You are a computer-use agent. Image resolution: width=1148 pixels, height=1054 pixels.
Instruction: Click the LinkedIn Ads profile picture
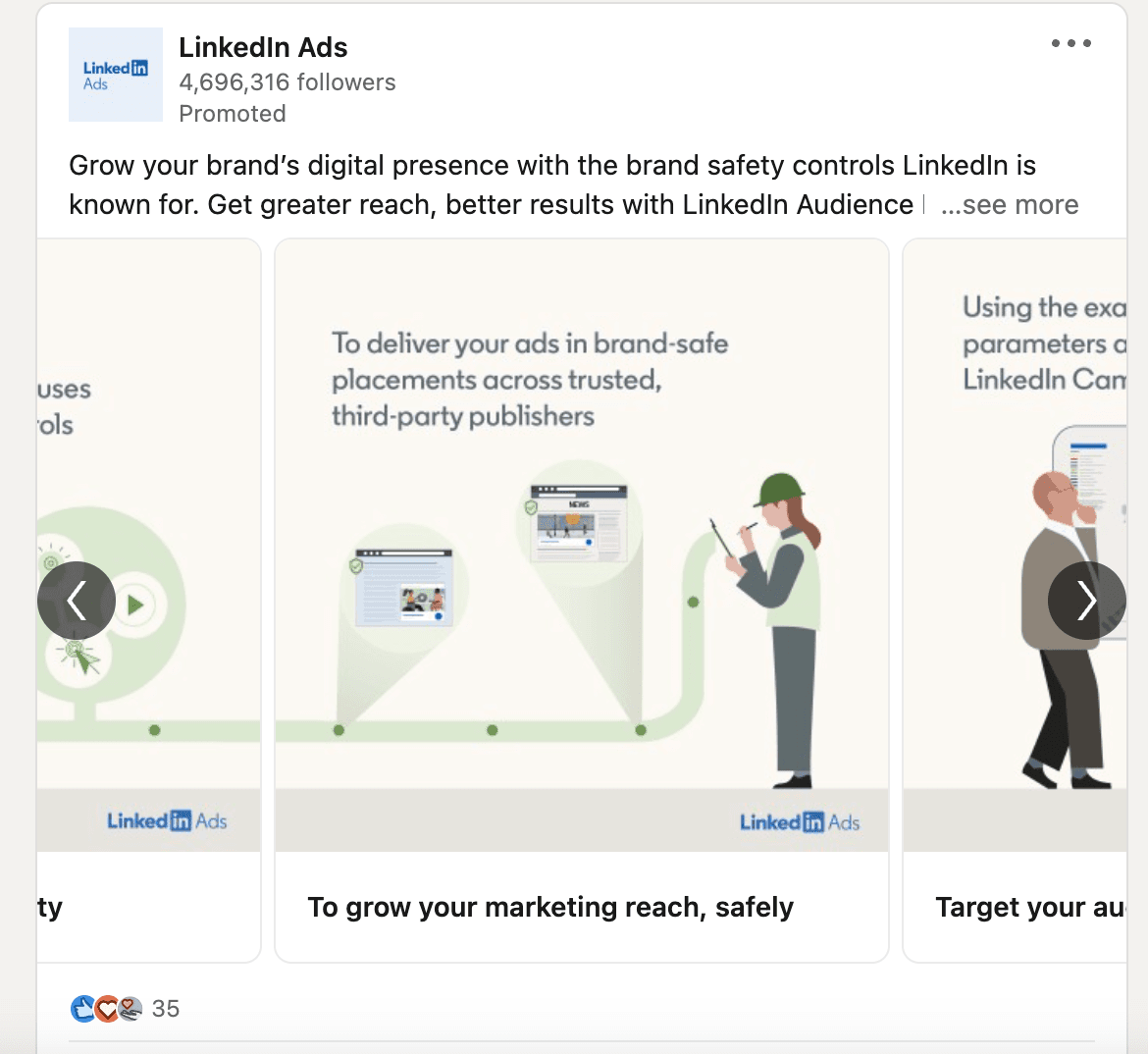115,75
